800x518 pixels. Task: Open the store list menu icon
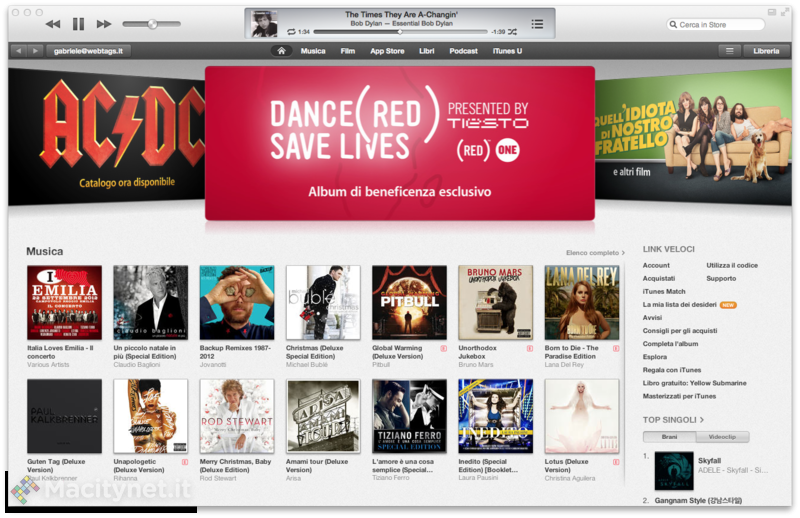coord(730,51)
